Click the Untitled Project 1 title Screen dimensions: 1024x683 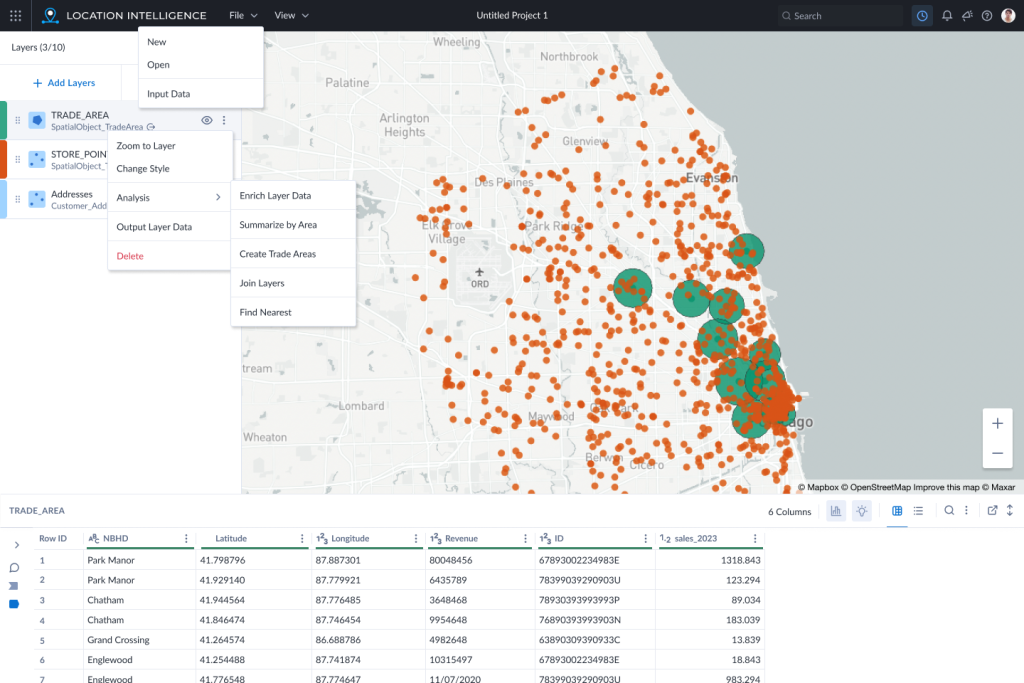click(512, 16)
